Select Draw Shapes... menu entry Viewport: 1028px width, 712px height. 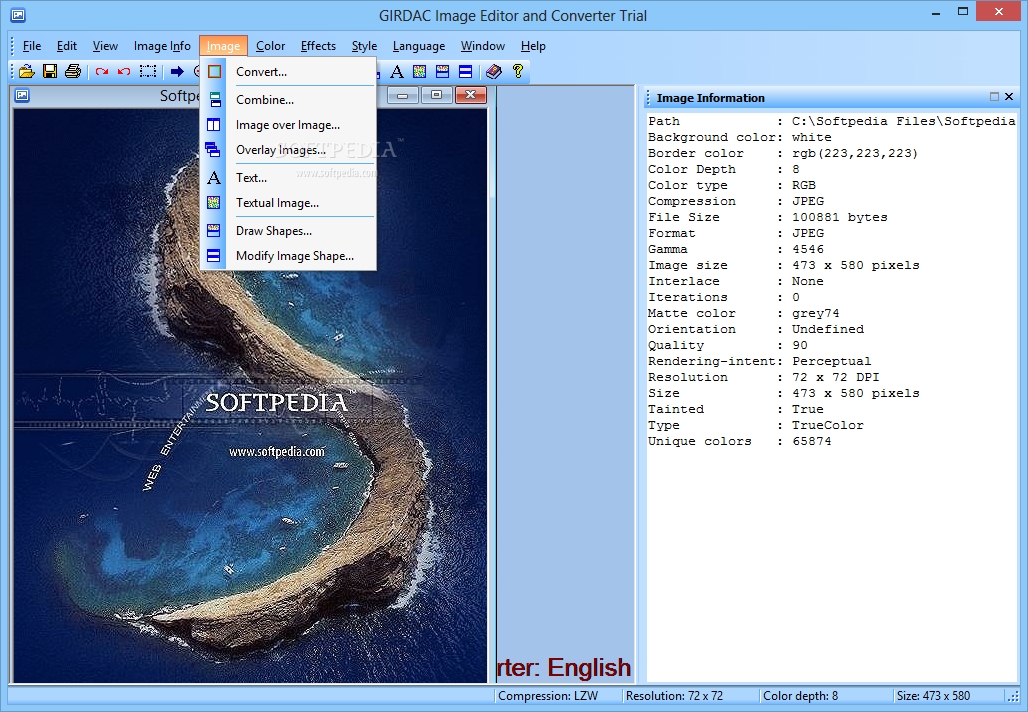[x=288, y=231]
